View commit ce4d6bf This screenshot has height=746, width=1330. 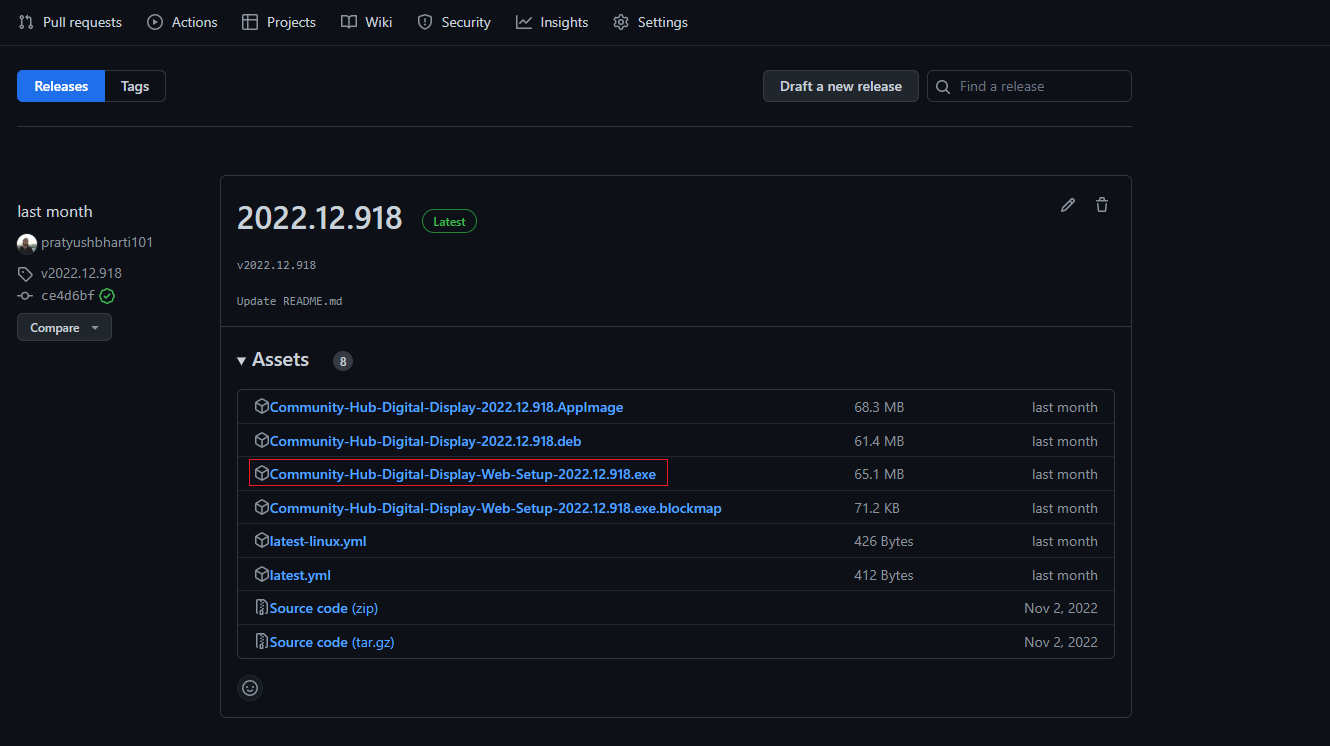click(x=68, y=296)
